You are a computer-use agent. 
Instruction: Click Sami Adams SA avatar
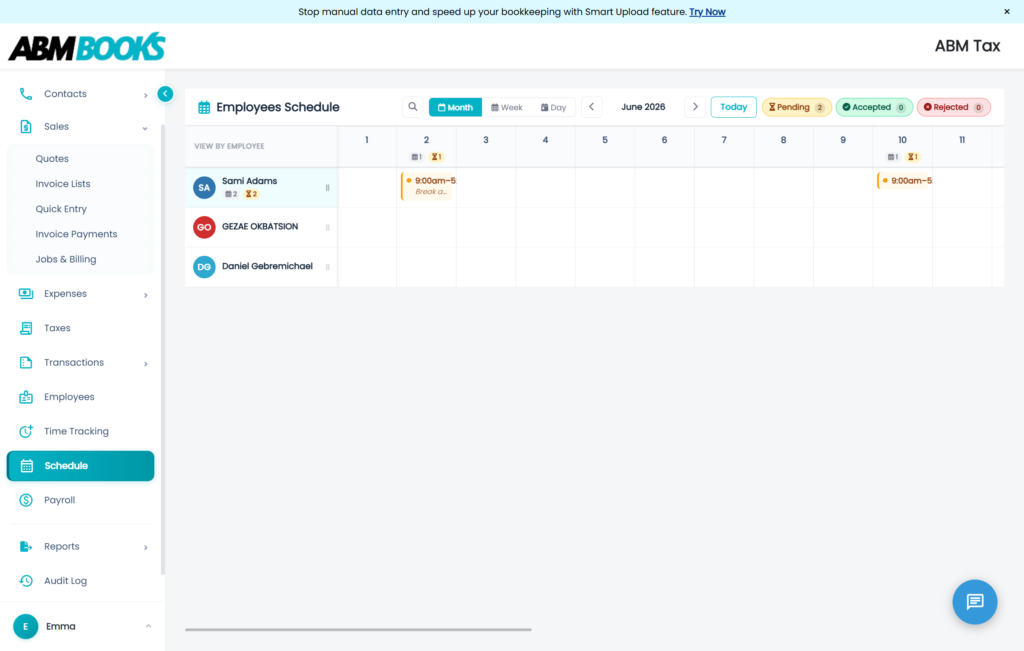click(x=204, y=187)
